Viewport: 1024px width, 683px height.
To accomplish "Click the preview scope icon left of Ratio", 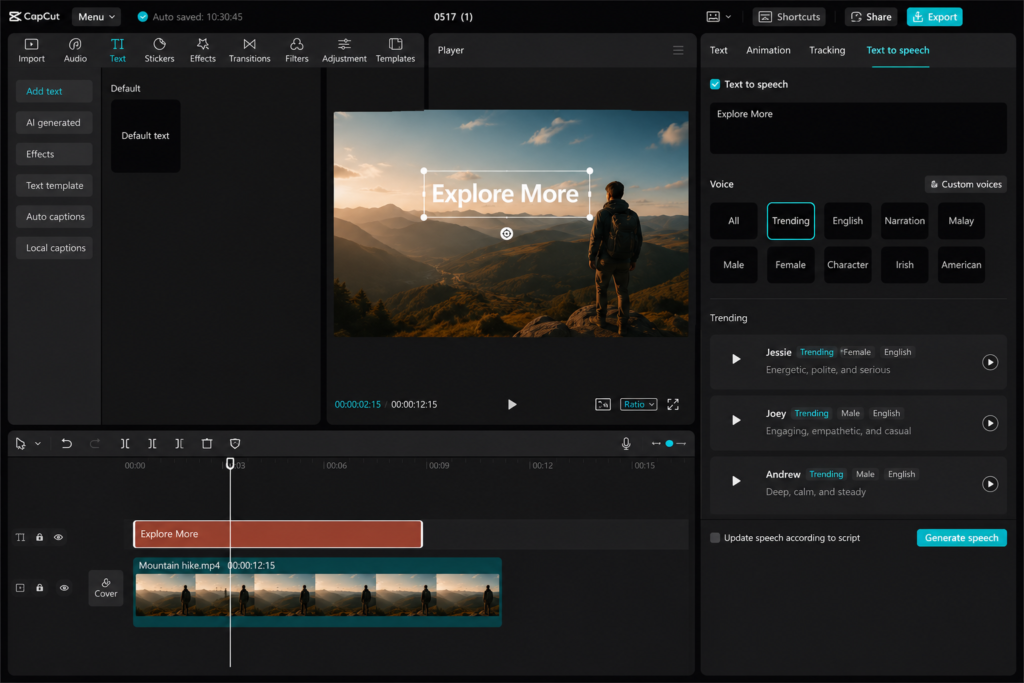I will pos(603,404).
